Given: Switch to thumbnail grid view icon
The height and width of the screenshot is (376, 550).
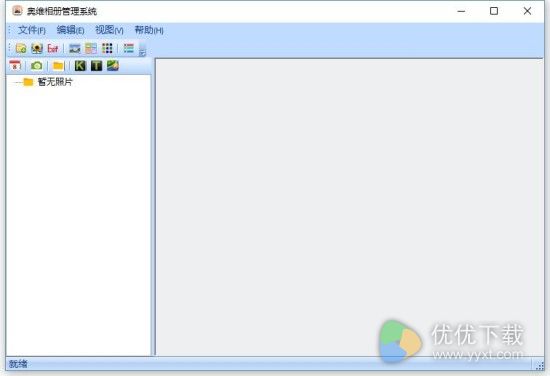Looking at the screenshot, I should 107,48.
